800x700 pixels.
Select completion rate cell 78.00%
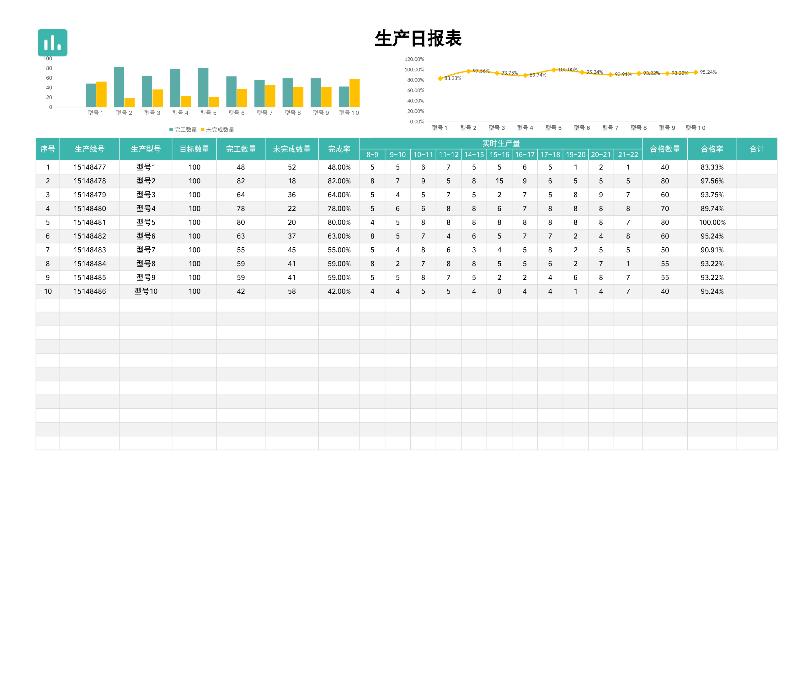(x=339, y=209)
